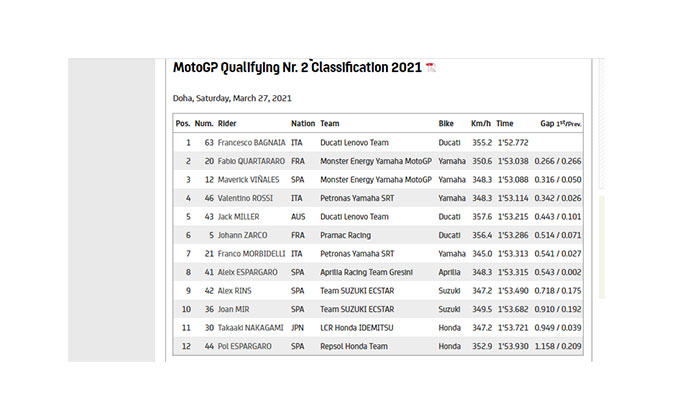Click the MotoGP Qualifying Nr. 2 Classification heading
The height and width of the screenshot is (400, 700).
[x=297, y=68]
